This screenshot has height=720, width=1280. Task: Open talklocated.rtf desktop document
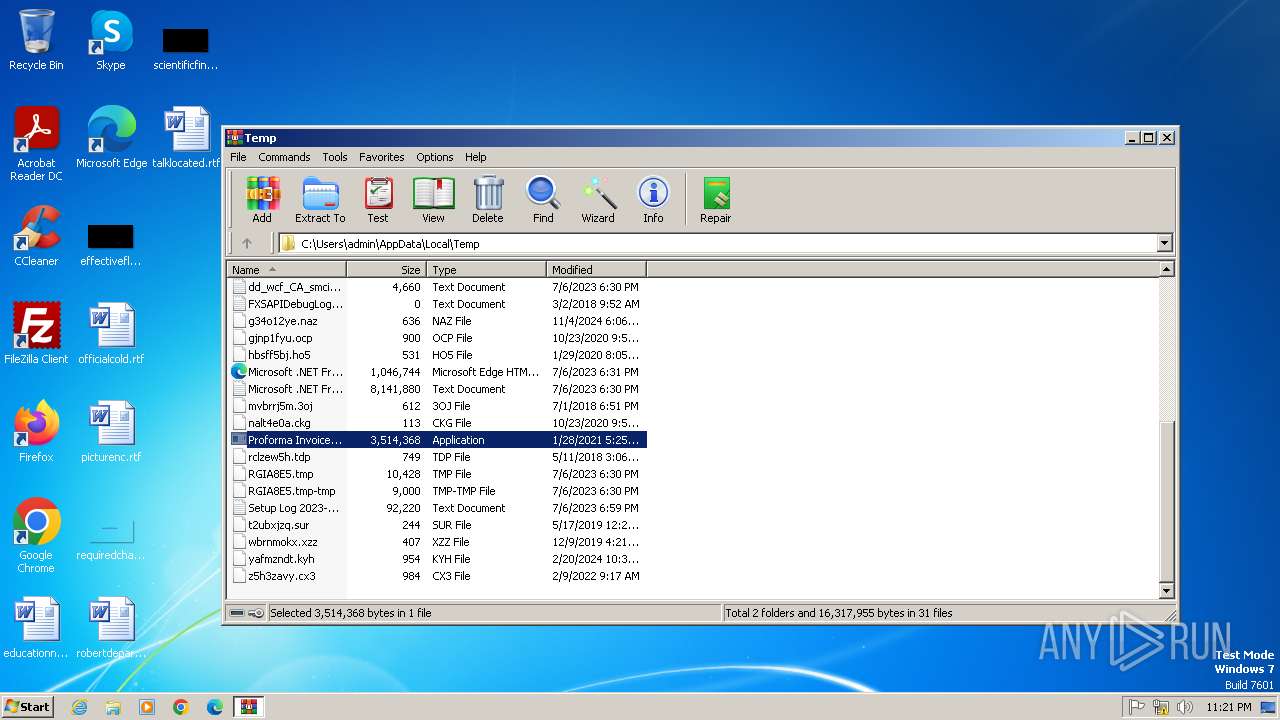point(186,138)
